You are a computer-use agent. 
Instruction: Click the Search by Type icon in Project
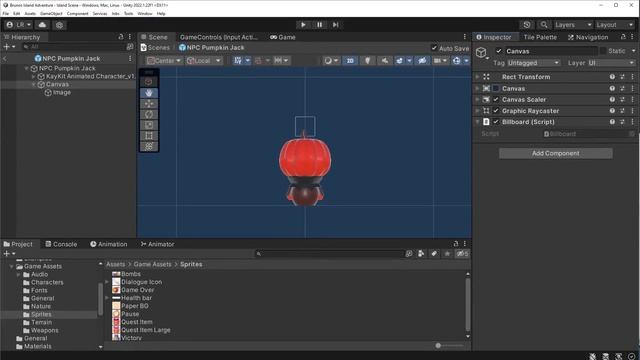click(x=421, y=253)
